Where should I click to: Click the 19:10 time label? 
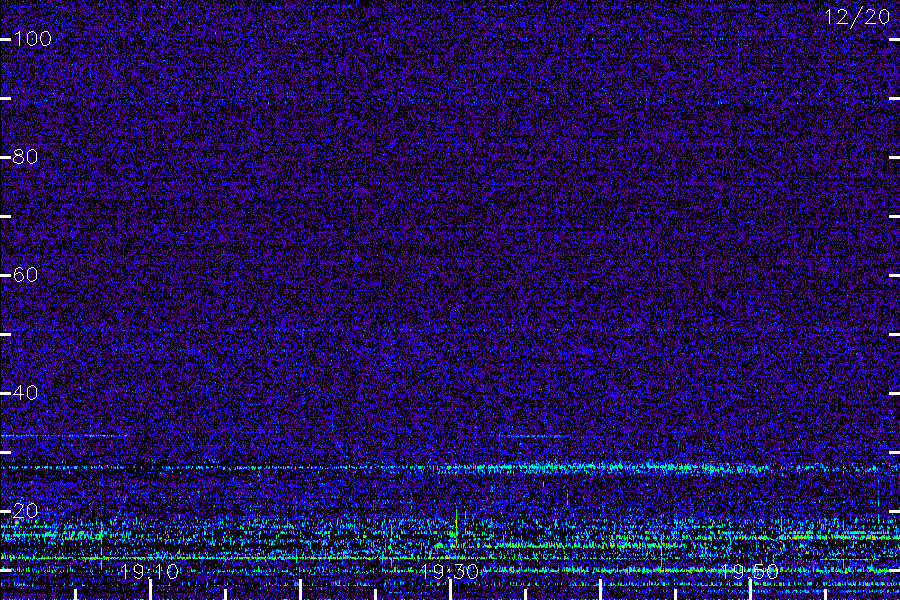[150, 572]
